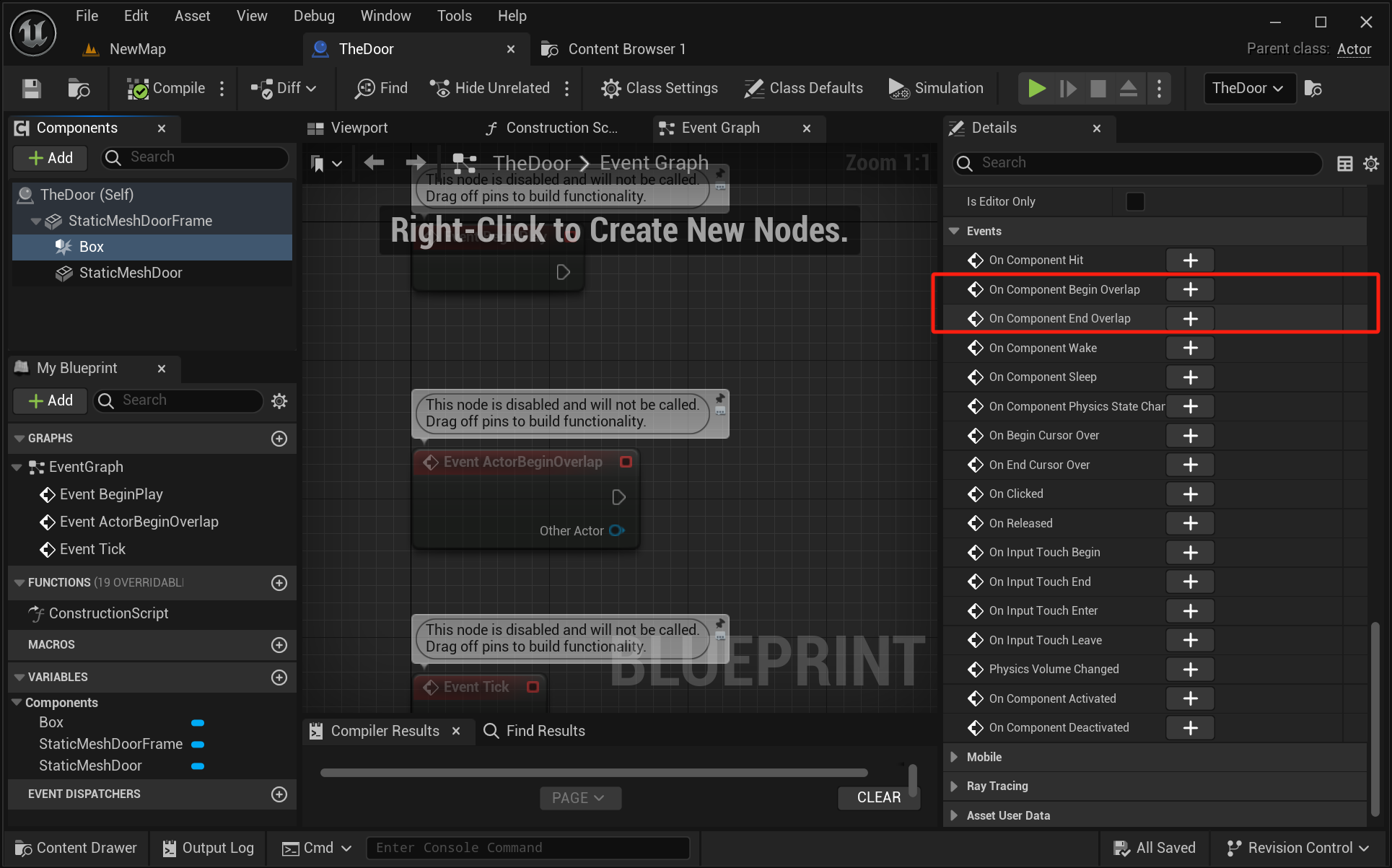Open compile options three-dot menu

click(x=222, y=89)
